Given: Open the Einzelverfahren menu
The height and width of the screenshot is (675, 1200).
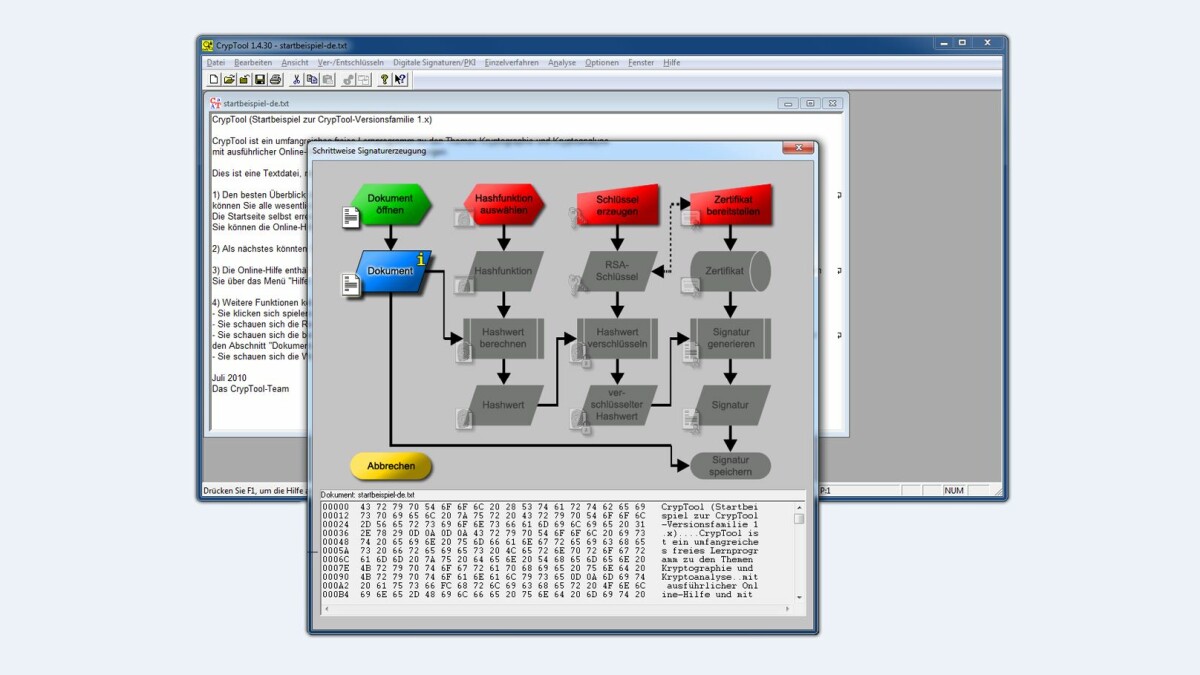Looking at the screenshot, I should point(511,62).
